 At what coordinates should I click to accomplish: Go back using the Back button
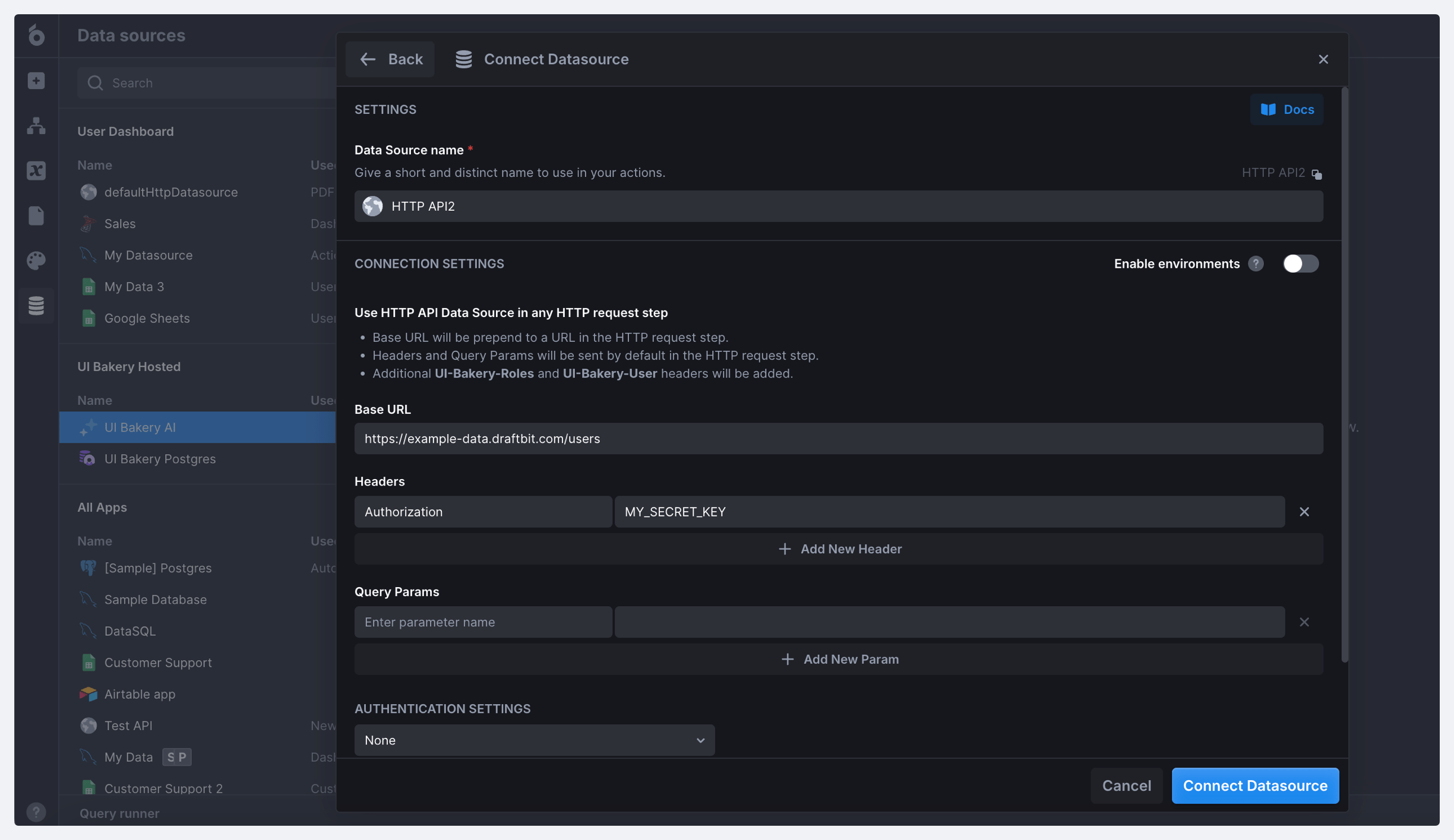point(390,59)
